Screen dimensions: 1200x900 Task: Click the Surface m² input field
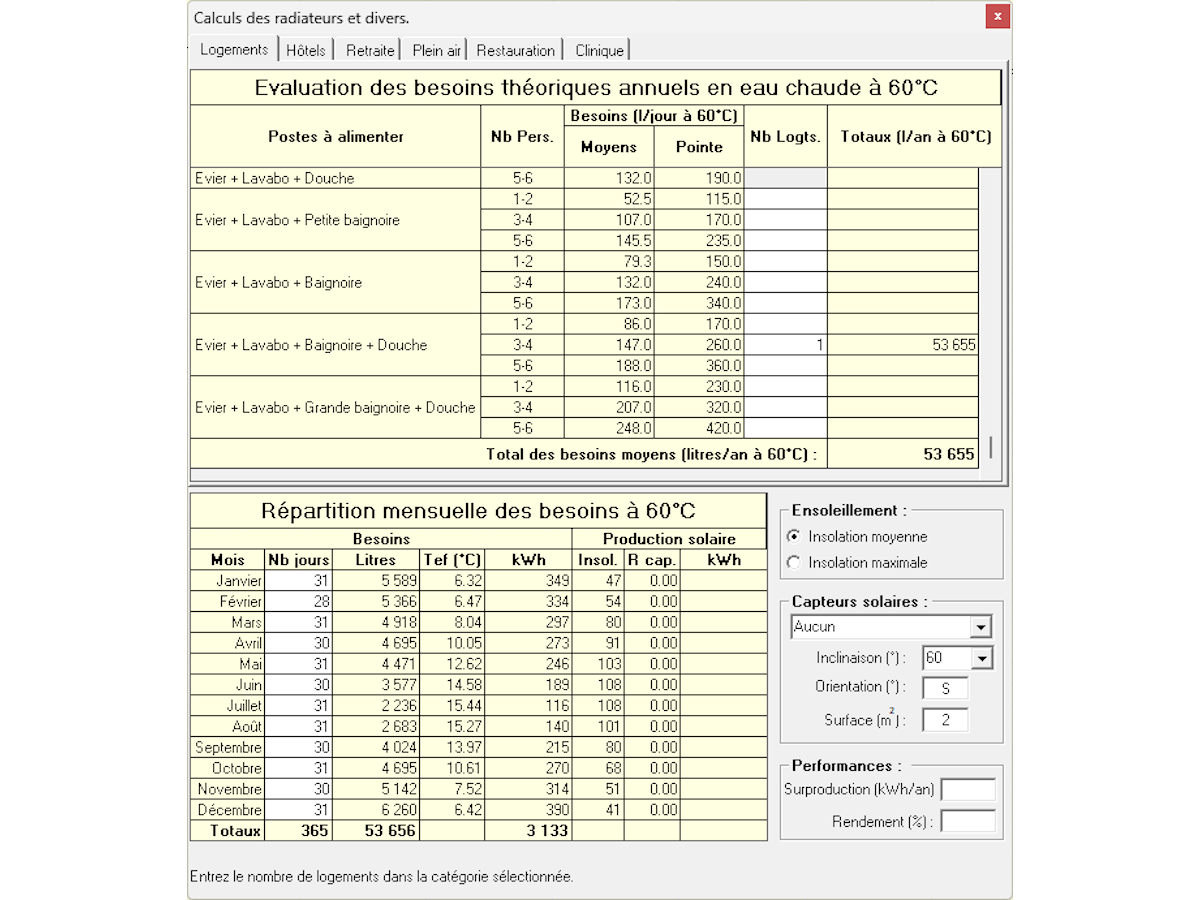pos(945,720)
